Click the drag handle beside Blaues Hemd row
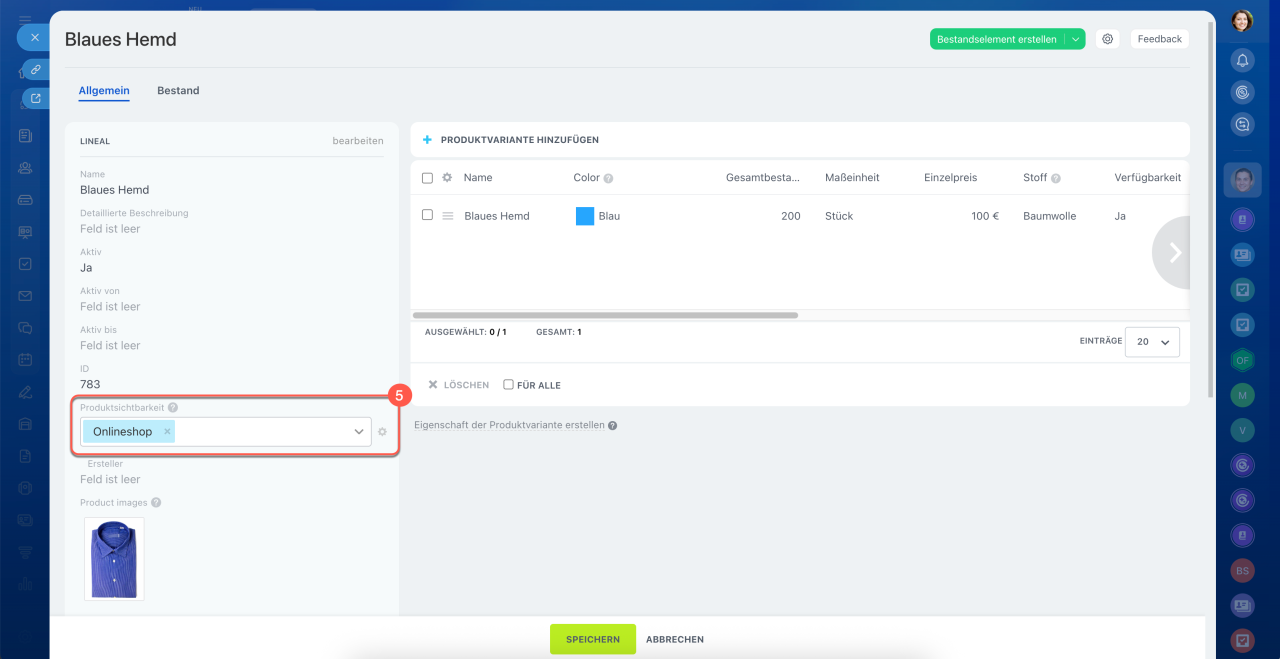Viewport: 1280px width, 659px height. pyautogui.click(x=448, y=216)
